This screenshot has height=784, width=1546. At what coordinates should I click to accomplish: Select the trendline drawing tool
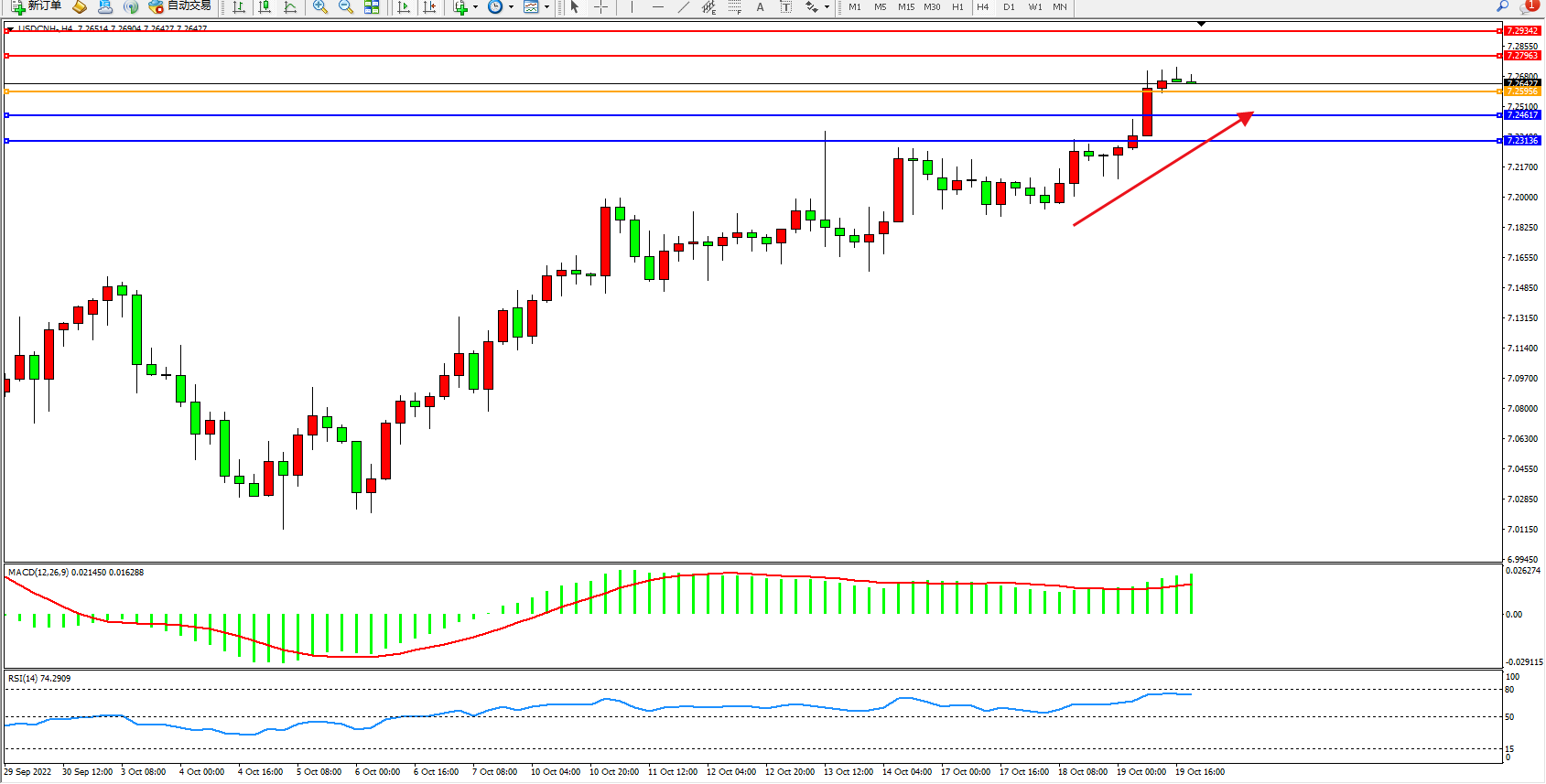tap(683, 7)
